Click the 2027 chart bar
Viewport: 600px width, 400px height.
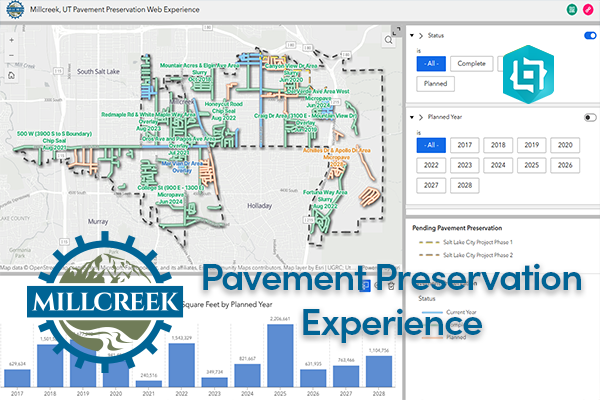[x=346, y=376]
